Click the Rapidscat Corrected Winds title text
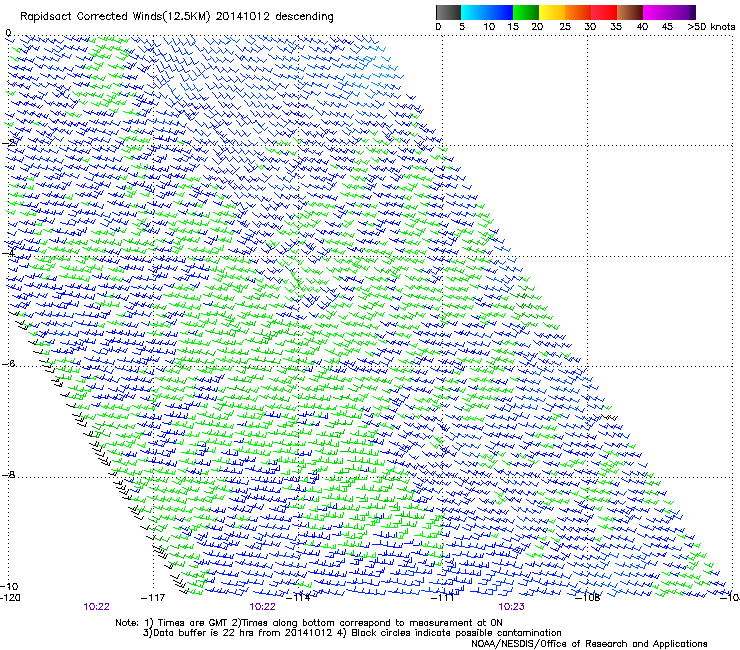Screen dimensions: 740x650 177,17
